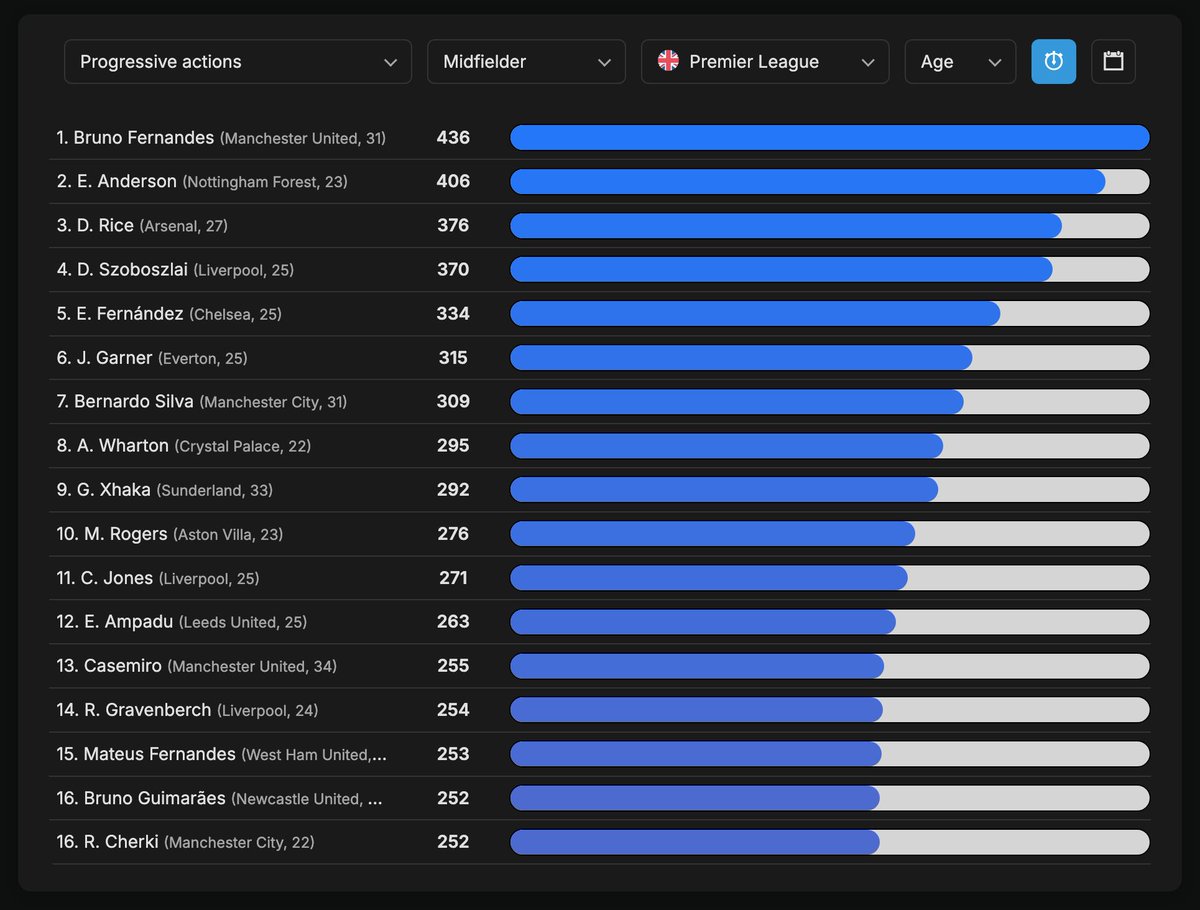Screen dimensions: 1200x910
Task: Click the value 376
Action: coord(453,226)
